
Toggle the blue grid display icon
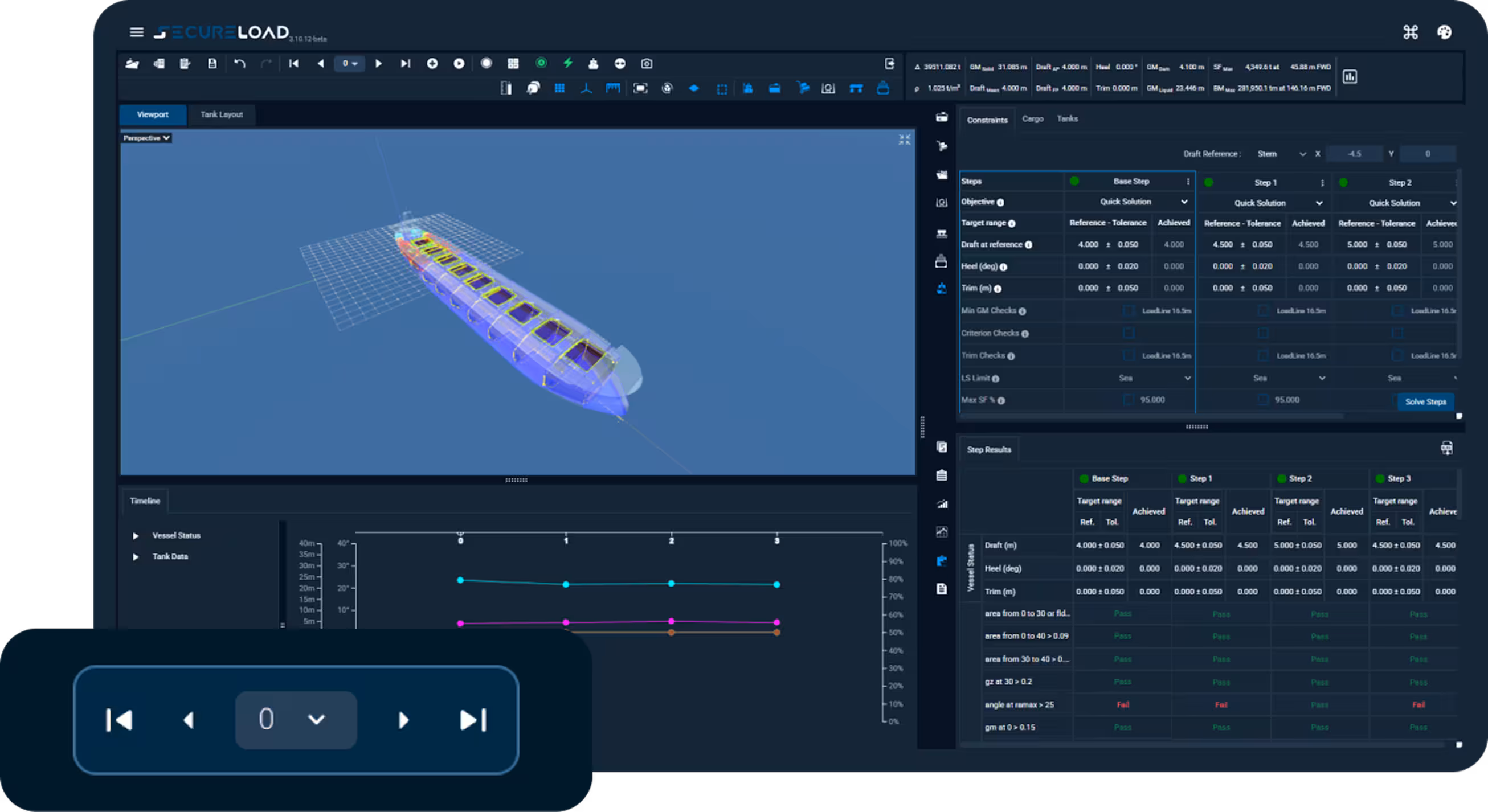[559, 88]
